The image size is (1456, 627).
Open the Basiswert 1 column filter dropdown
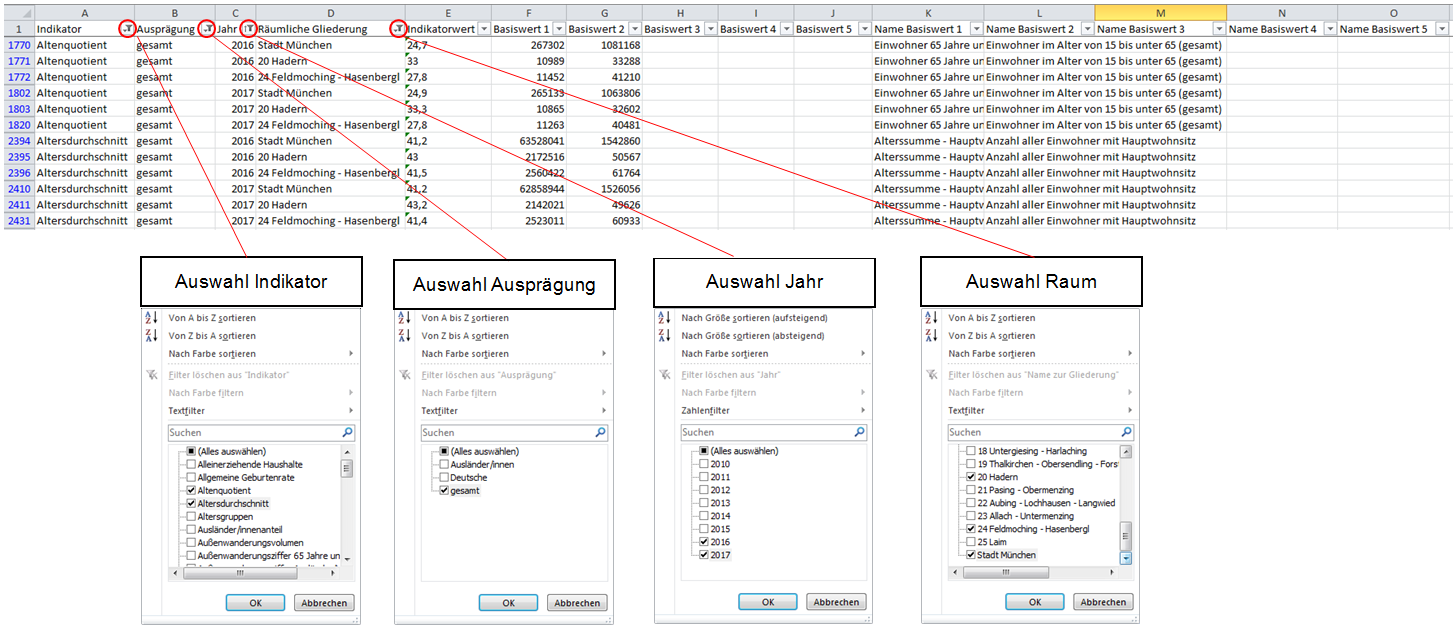(559, 30)
